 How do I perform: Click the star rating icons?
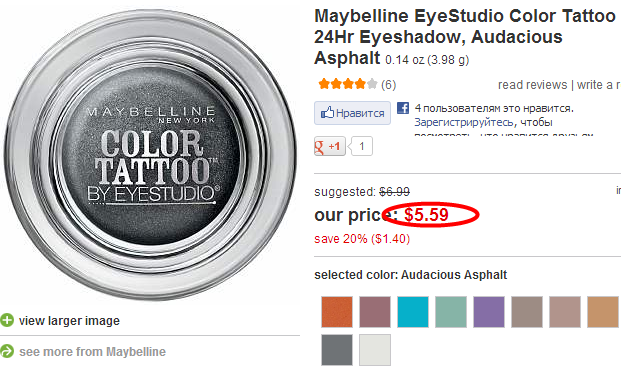[x=348, y=84]
